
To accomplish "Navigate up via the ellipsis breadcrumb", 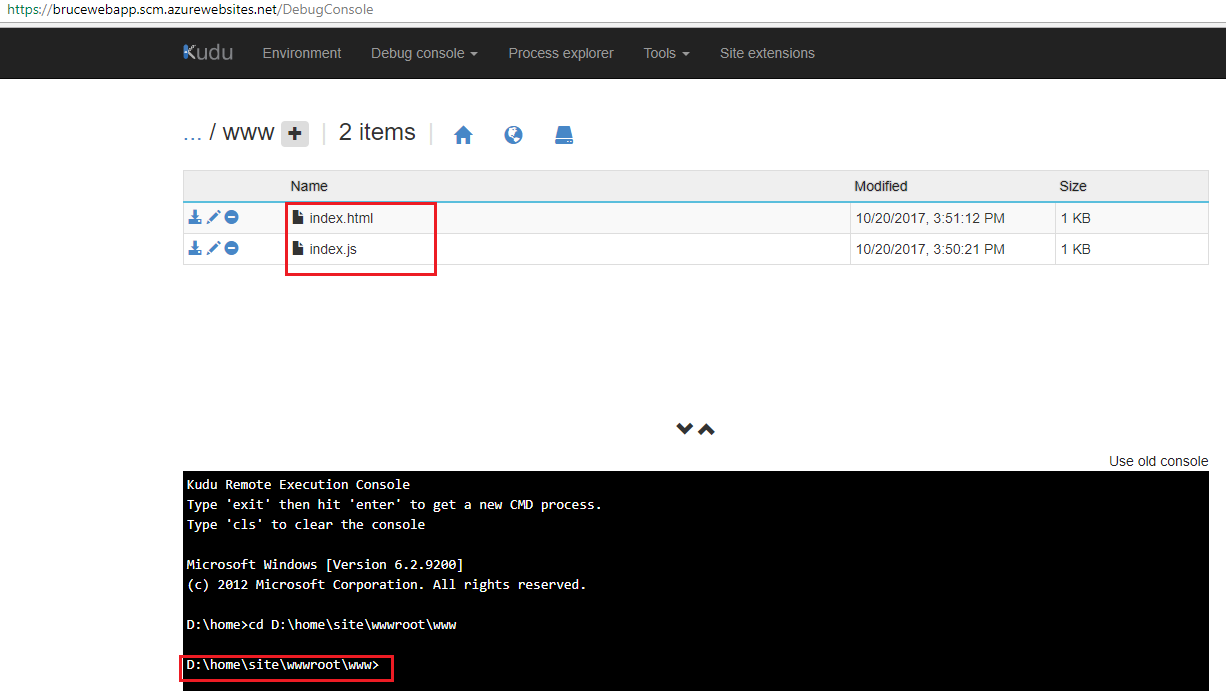I will pos(192,133).
